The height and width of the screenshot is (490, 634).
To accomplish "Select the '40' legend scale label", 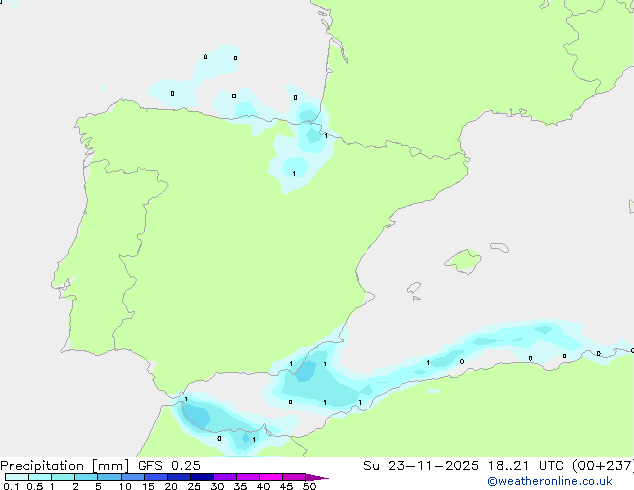I will [x=263, y=486].
